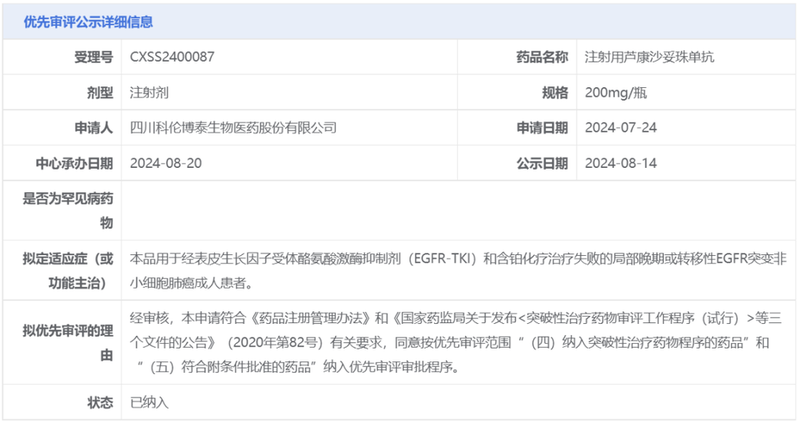Click the status value 已纳入
Image resolution: width=800 pixels, height=423 pixels.
pos(150,402)
